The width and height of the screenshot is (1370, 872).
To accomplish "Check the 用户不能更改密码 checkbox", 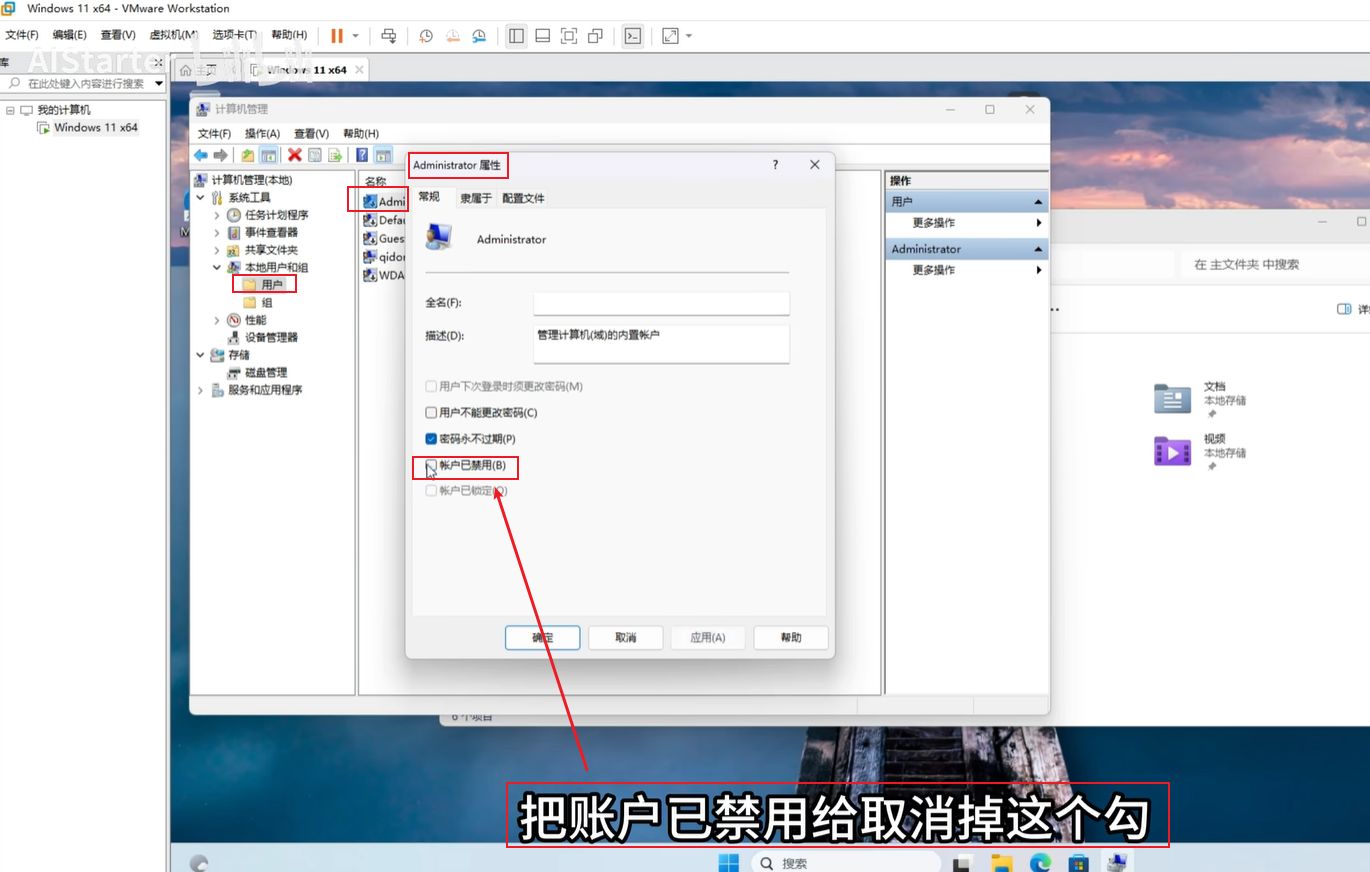I will [x=431, y=413].
